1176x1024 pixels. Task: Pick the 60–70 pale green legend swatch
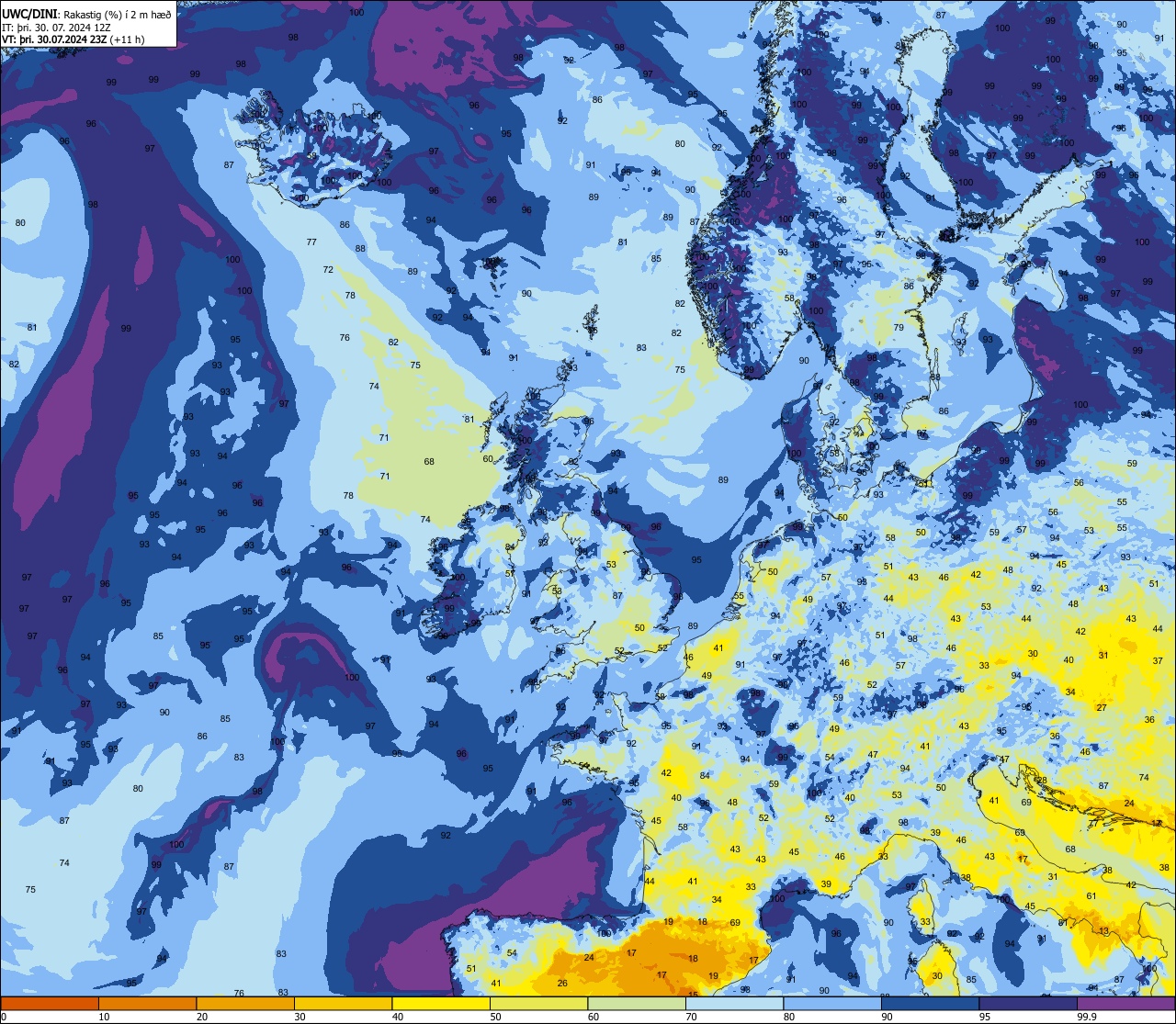tap(637, 1003)
